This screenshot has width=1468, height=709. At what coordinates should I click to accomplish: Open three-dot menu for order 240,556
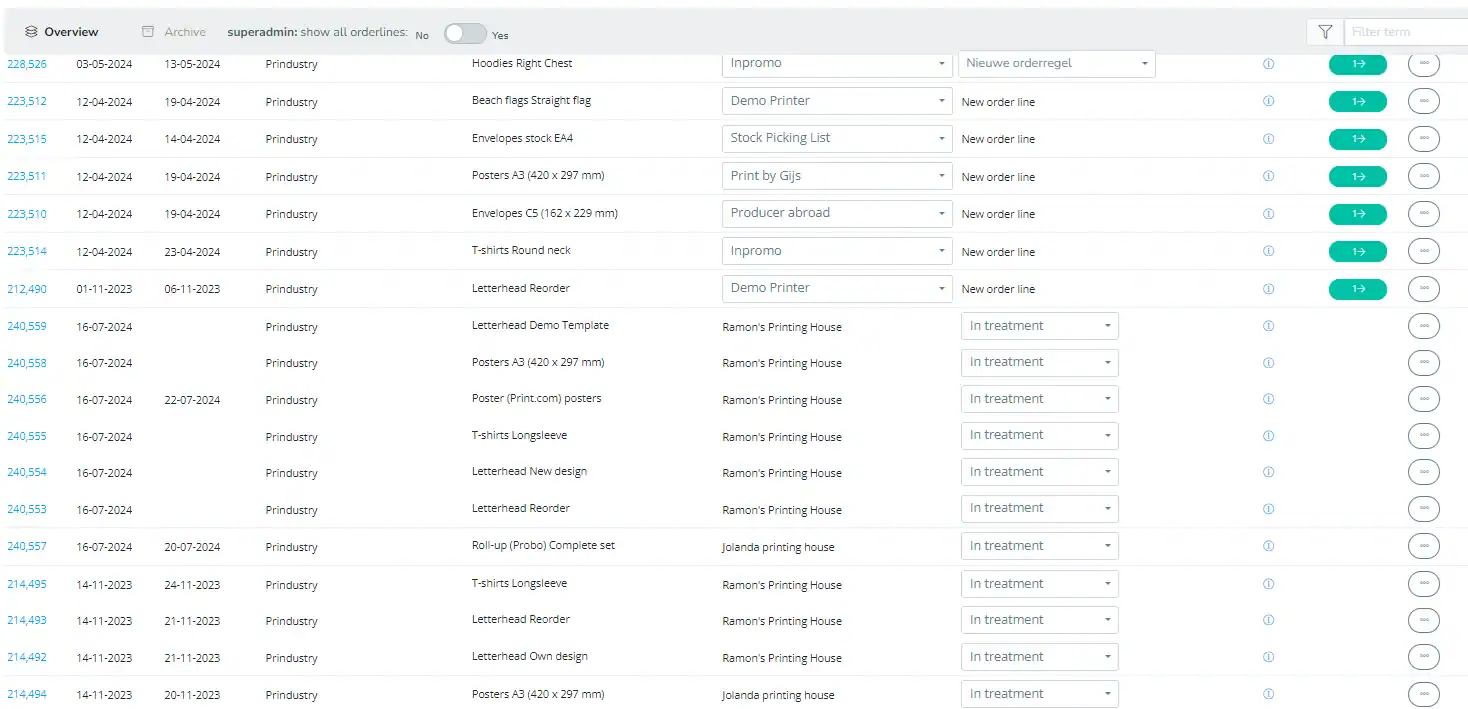tap(1424, 399)
